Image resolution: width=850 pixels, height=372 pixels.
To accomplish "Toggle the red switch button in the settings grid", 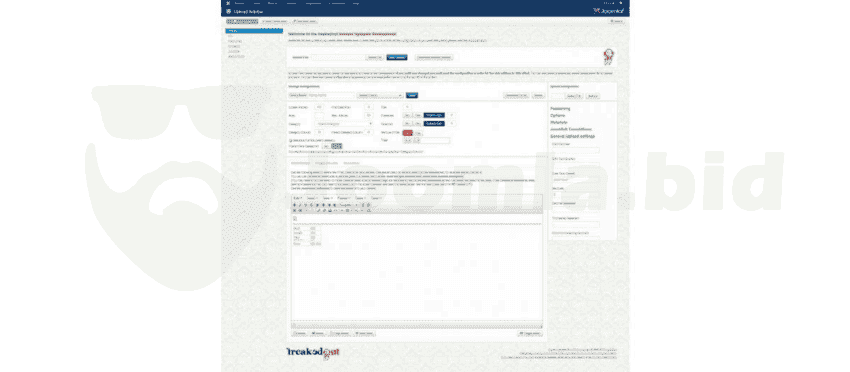I will coord(408,132).
